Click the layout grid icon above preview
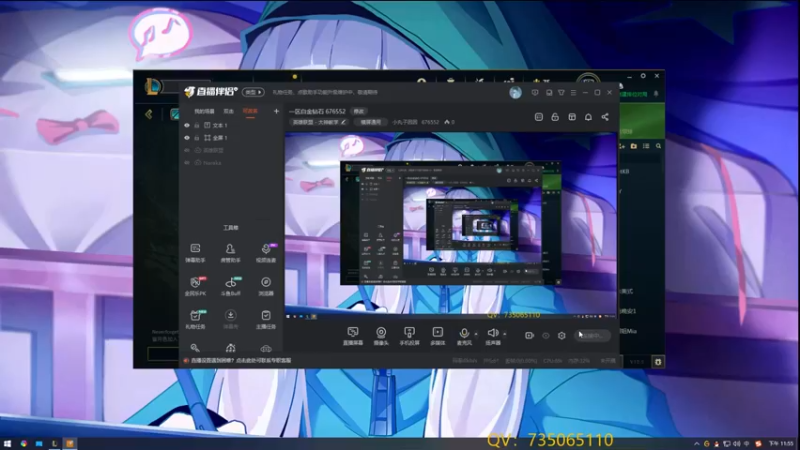The width and height of the screenshot is (800, 450). point(572,117)
